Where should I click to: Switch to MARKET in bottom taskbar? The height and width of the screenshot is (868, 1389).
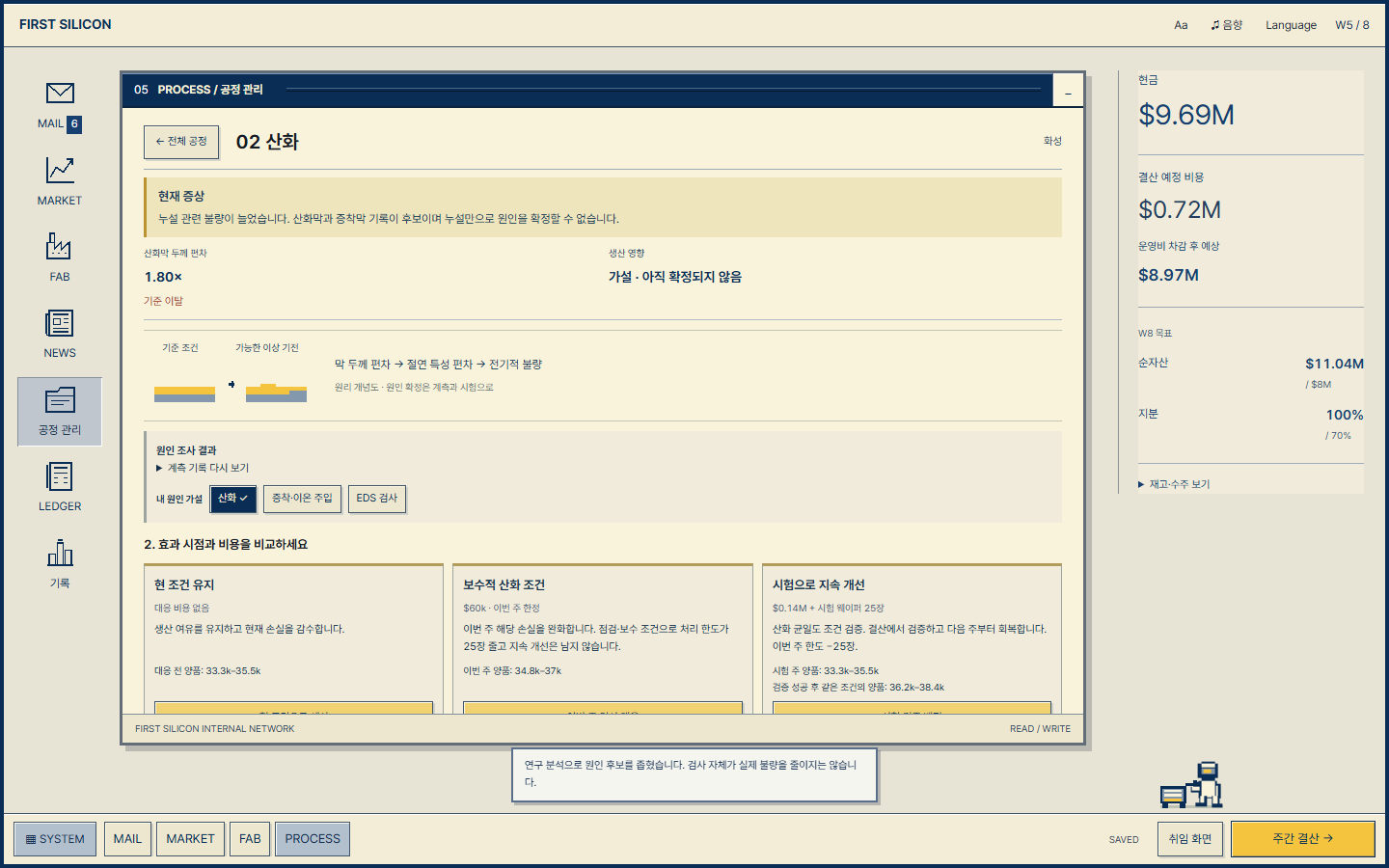pos(190,839)
